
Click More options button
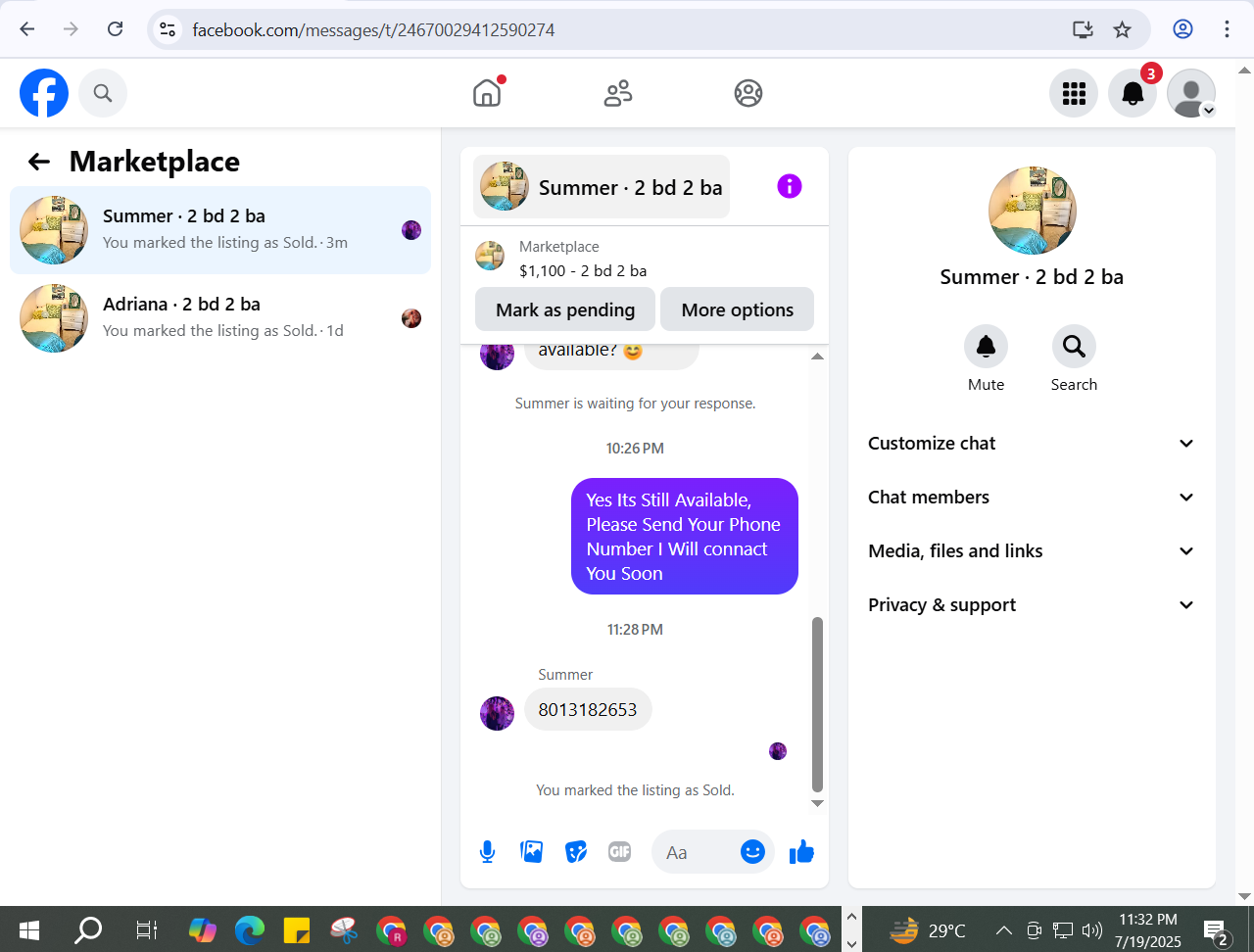738,309
